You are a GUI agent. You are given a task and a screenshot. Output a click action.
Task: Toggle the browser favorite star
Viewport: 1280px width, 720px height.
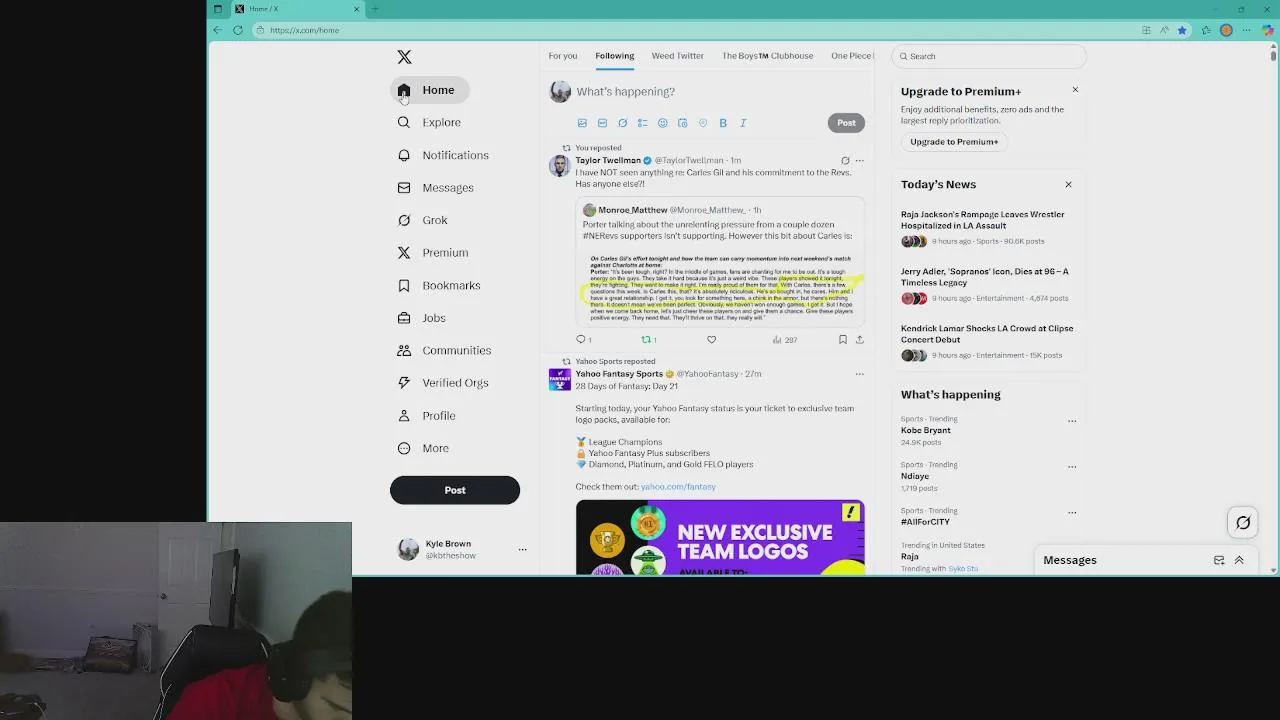coord(1182,30)
